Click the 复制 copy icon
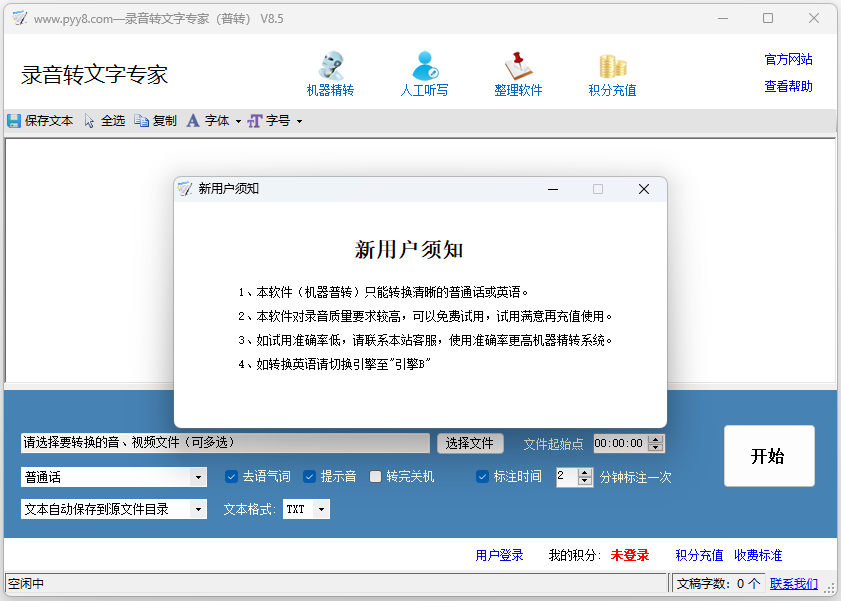This screenshot has height=601, width=841. (142, 121)
